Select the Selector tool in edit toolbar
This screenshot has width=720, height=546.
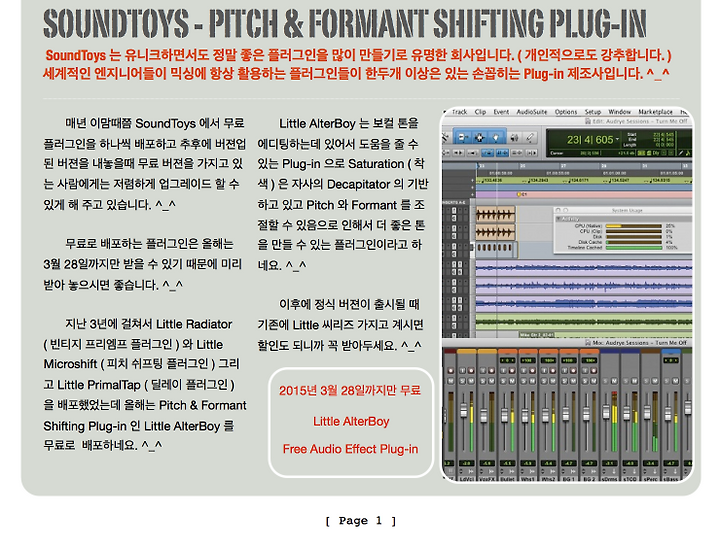pos(479,137)
